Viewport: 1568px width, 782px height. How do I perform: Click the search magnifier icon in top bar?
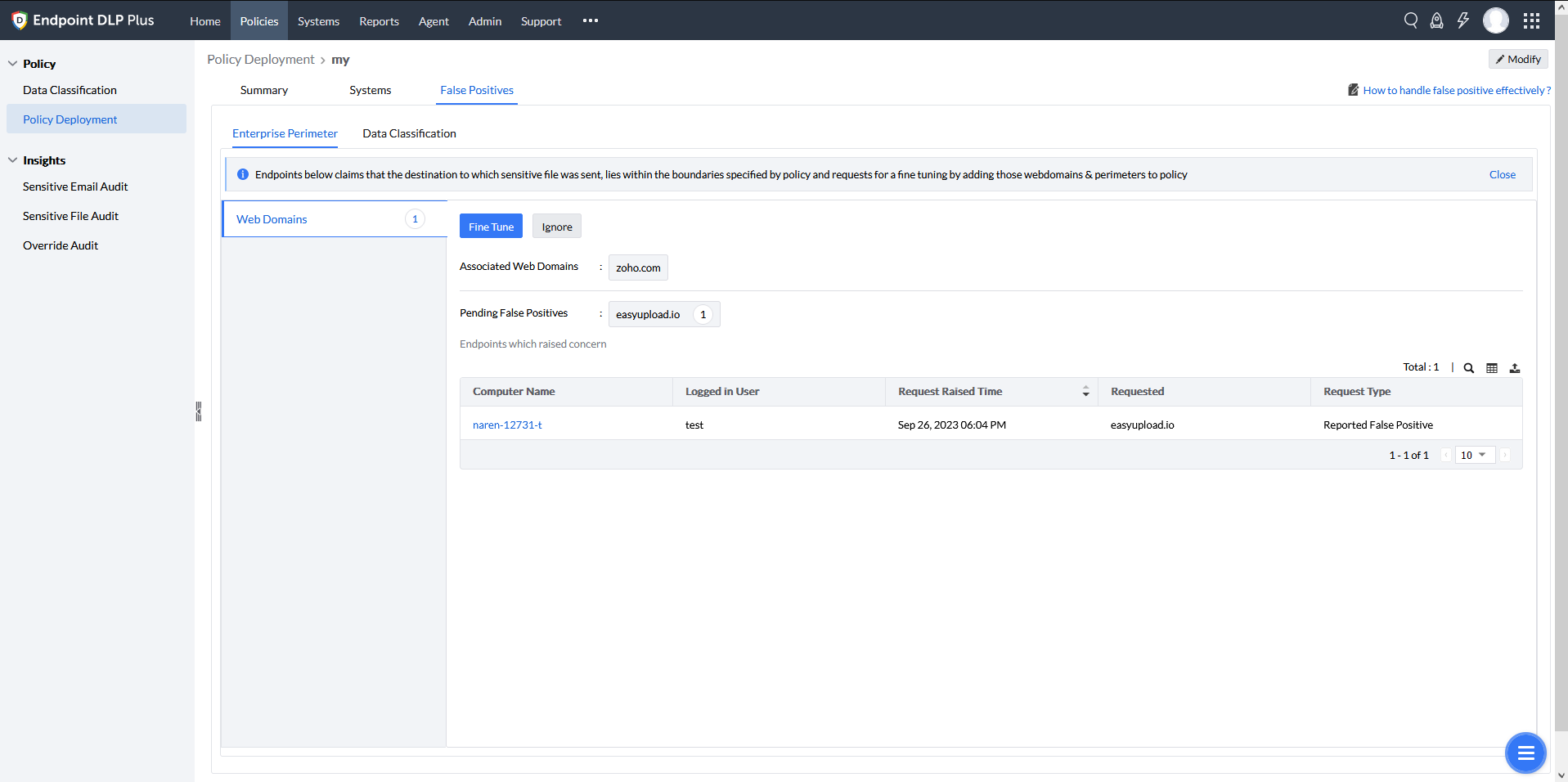tap(1410, 20)
